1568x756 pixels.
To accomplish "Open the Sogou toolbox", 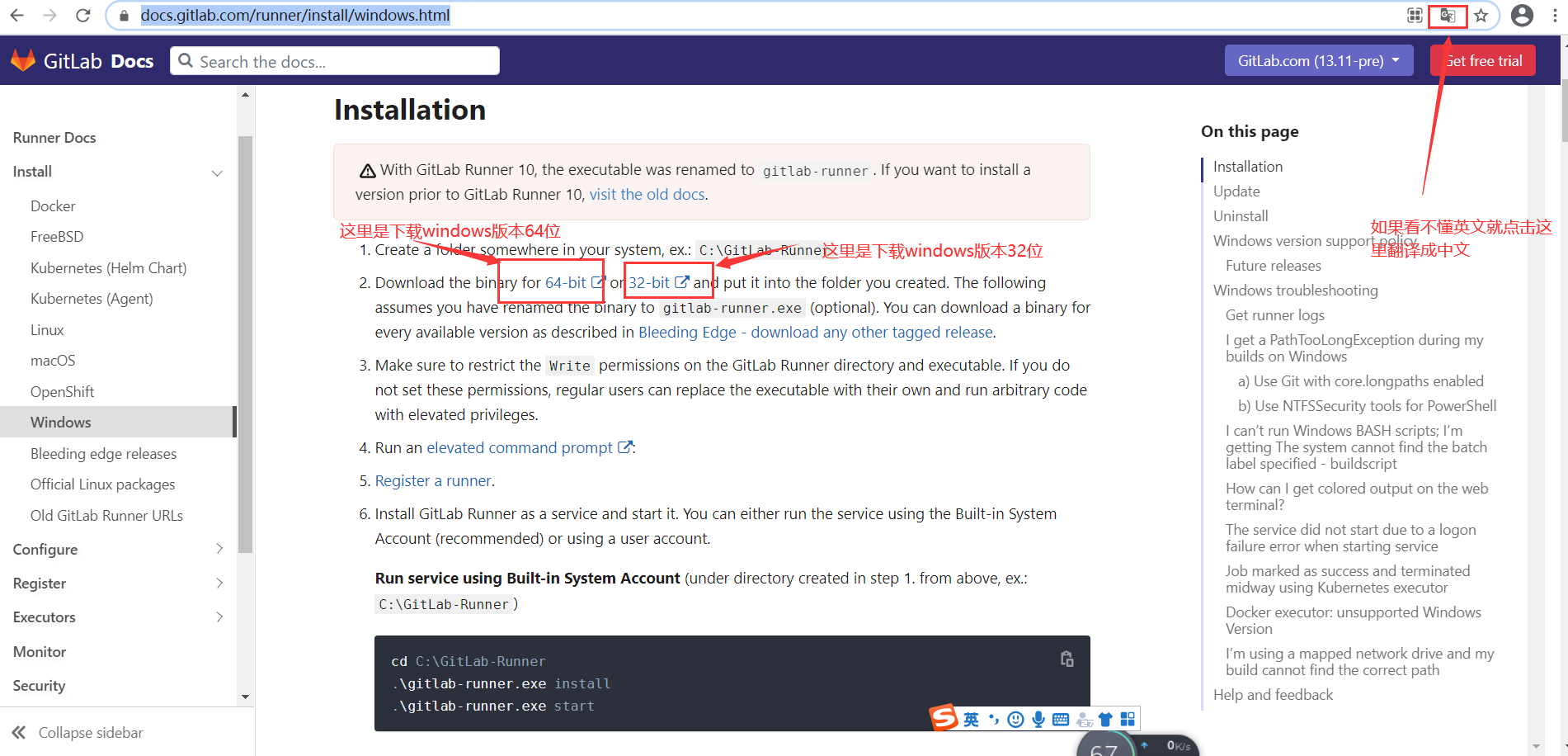I will pos(1128,718).
